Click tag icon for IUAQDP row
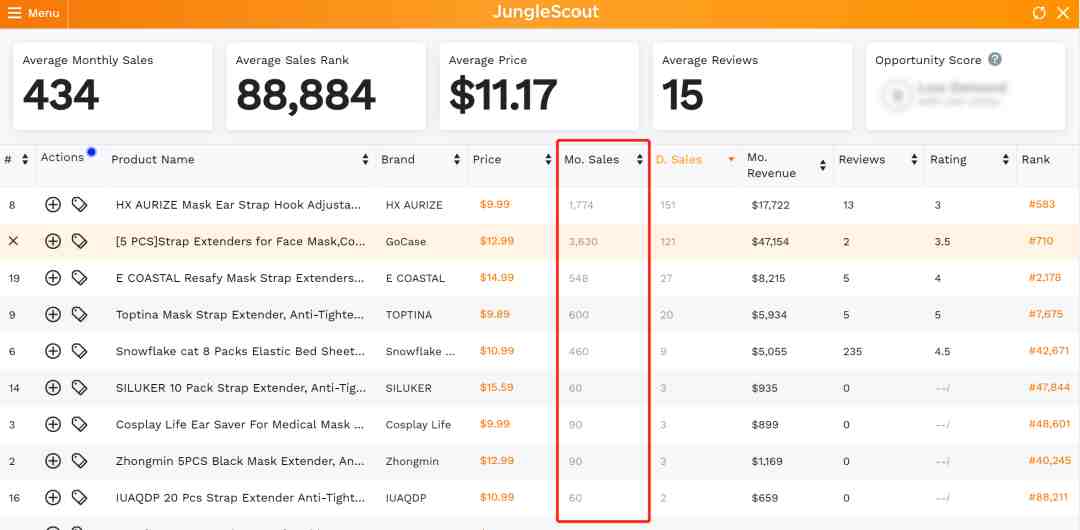The image size is (1080, 530). coord(80,497)
